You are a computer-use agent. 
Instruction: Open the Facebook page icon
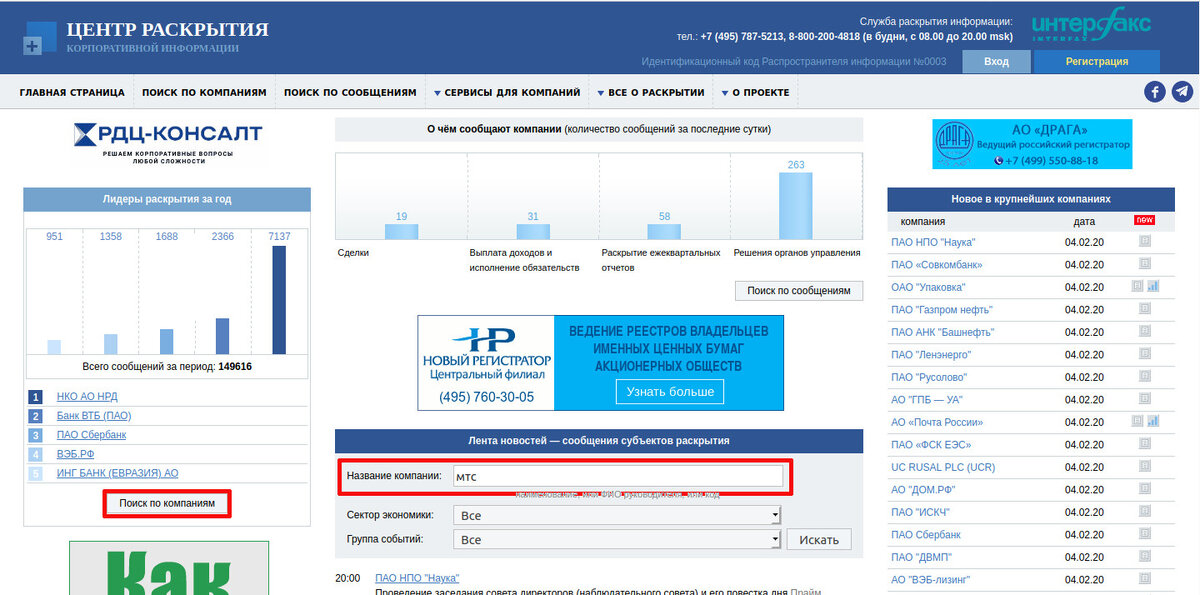coord(1155,92)
